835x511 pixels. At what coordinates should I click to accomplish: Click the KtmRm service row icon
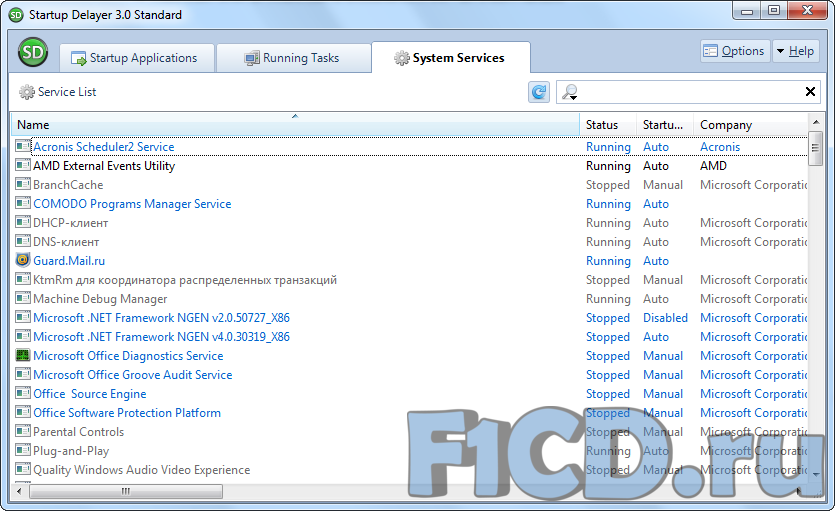coord(23,279)
